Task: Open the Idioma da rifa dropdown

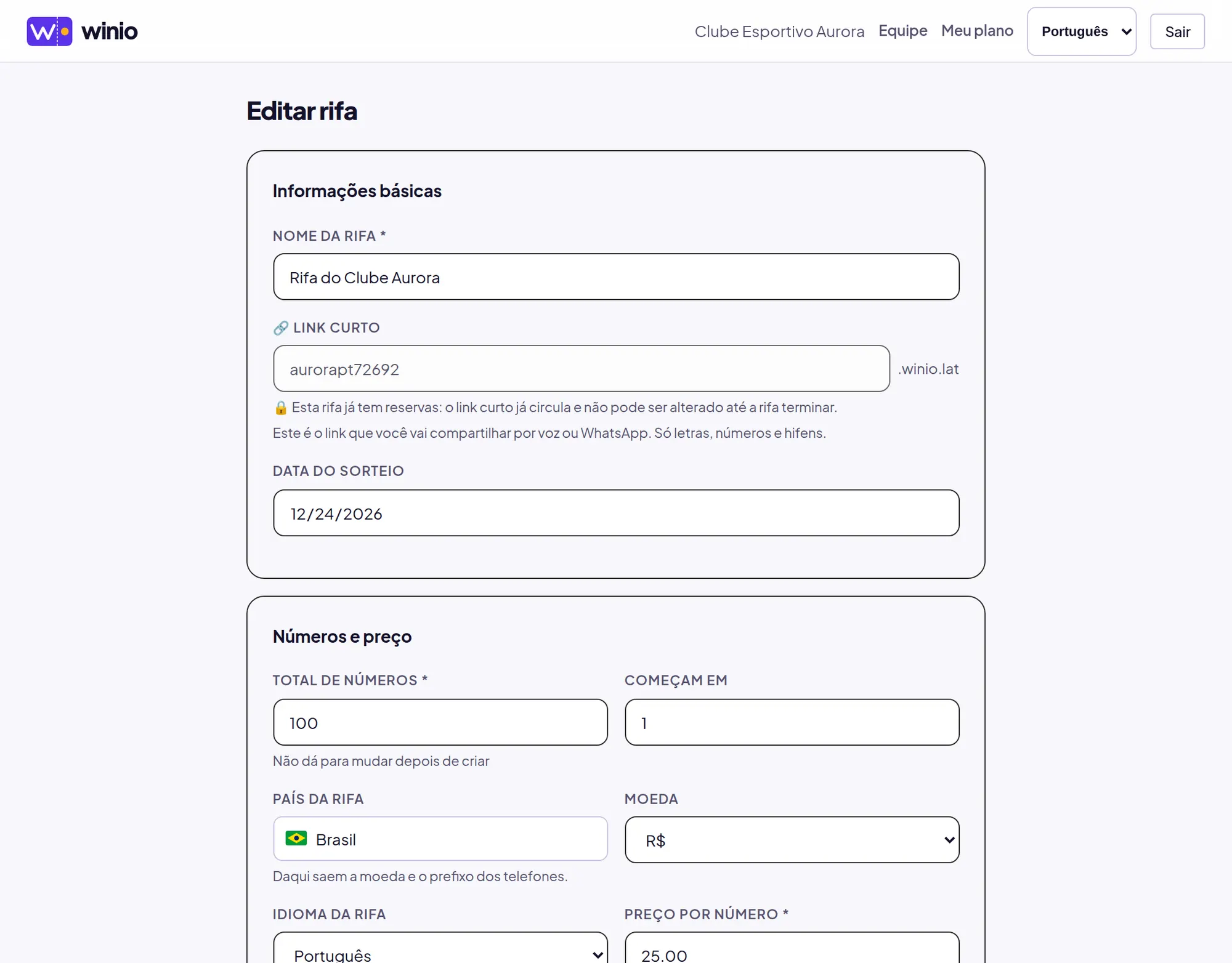Action: [440, 948]
